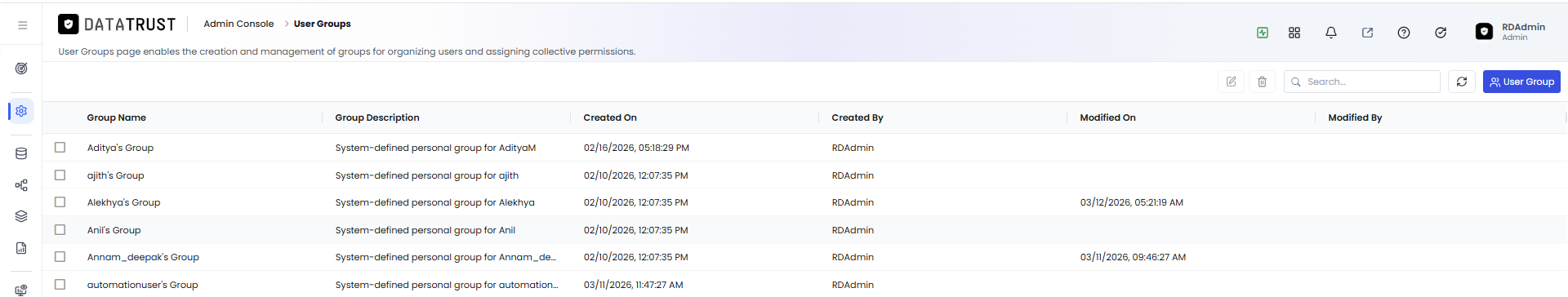Click description "System-defined personal group for AdityaM"

[435, 148]
